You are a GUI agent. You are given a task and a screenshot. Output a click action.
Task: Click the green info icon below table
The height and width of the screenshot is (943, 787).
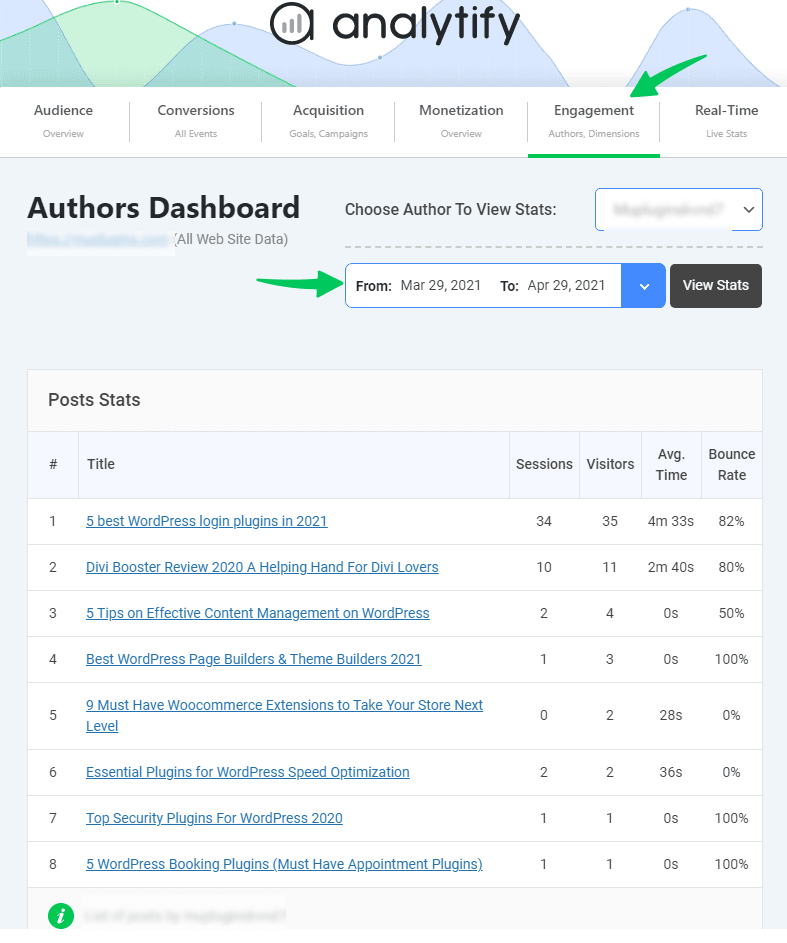61,916
